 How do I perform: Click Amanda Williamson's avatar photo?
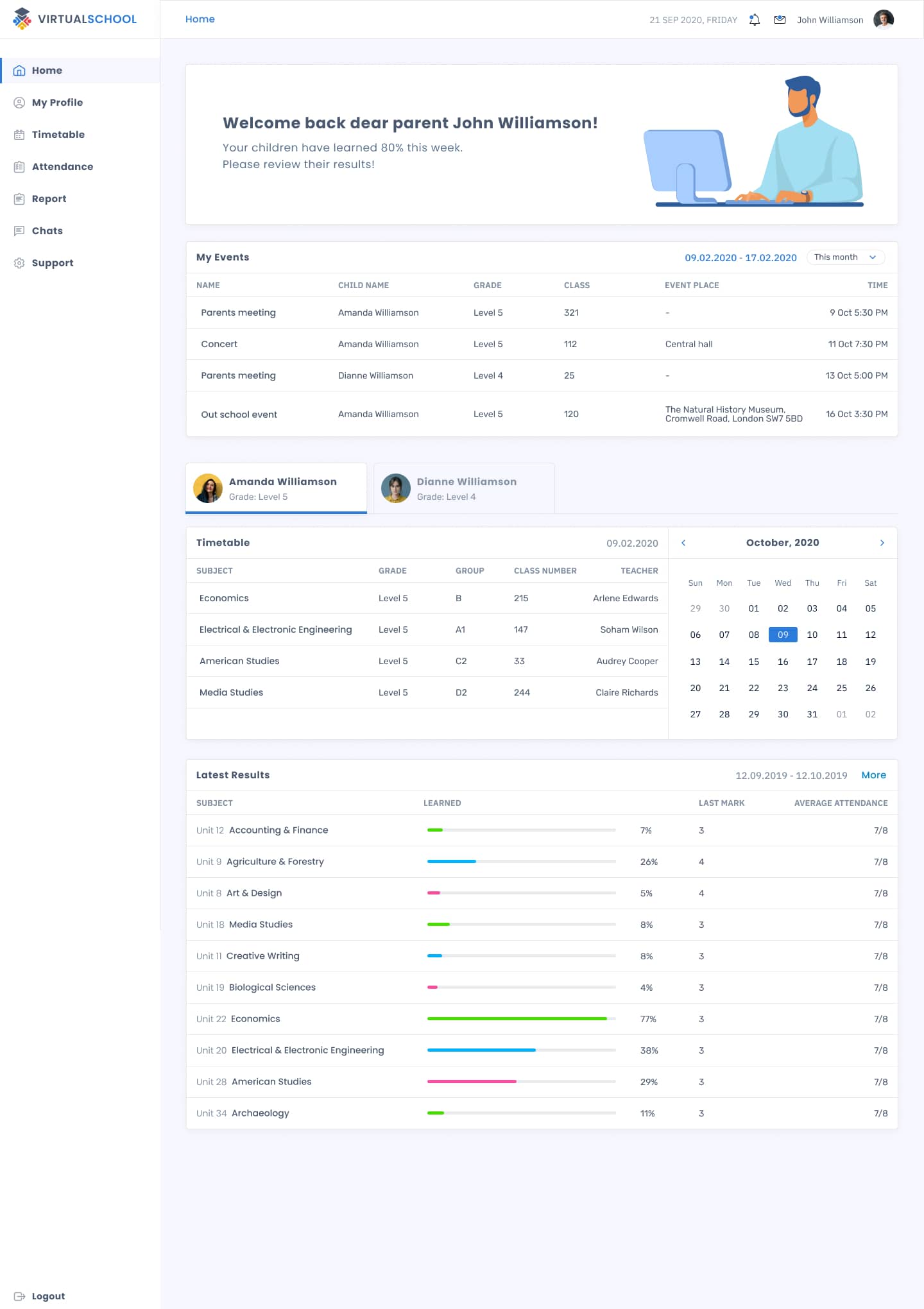208,488
